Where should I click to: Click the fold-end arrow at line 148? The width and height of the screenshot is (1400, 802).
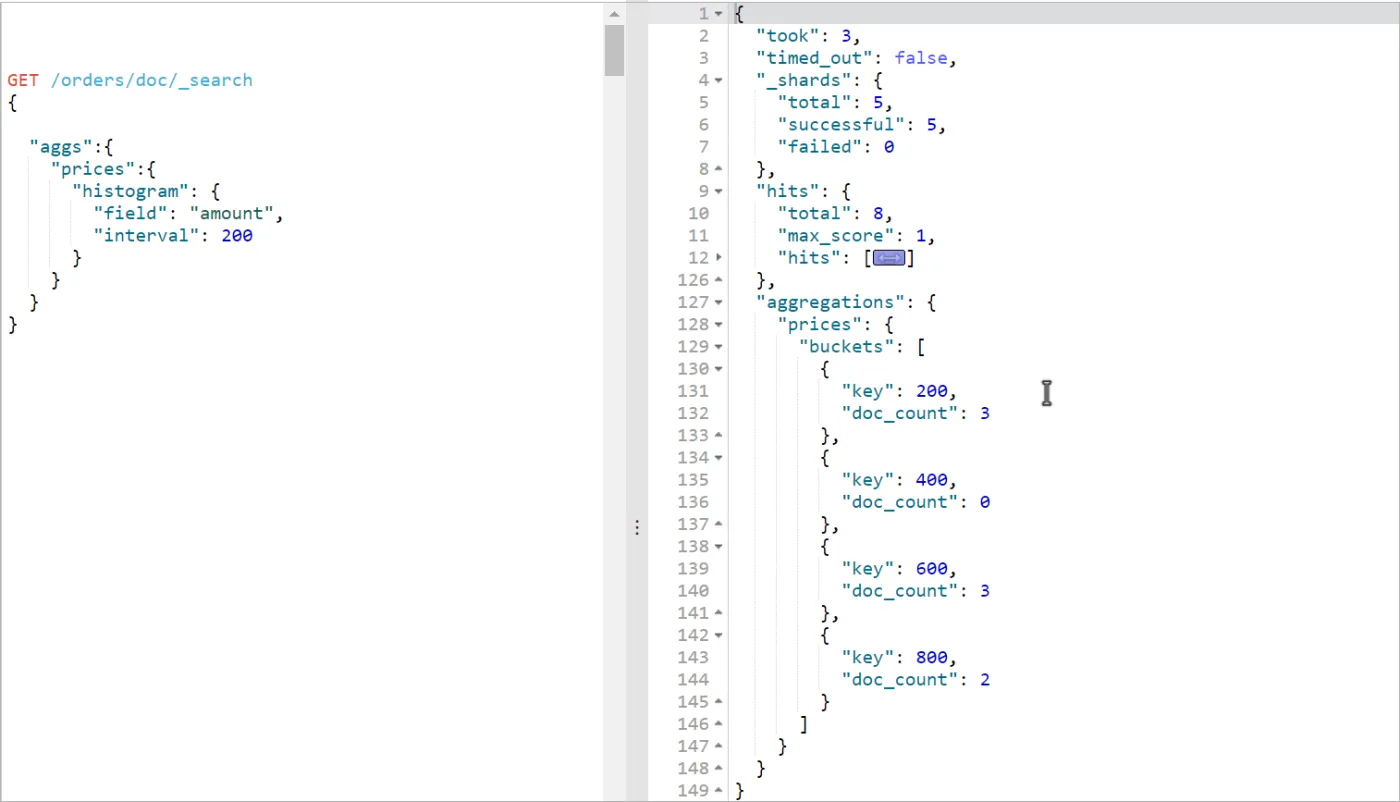point(719,768)
